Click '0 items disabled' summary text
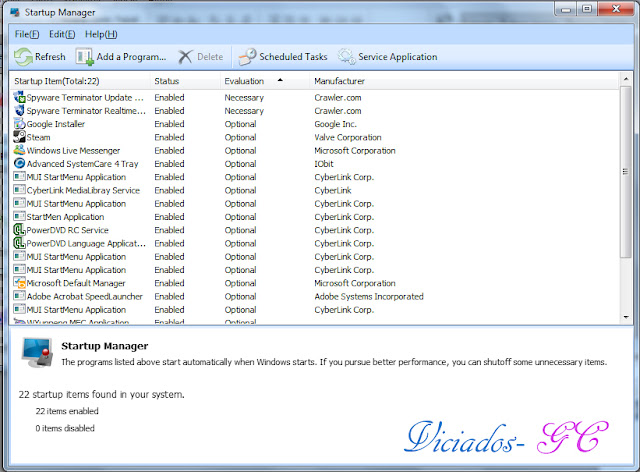Screen dimensions: 640x472 (65, 428)
